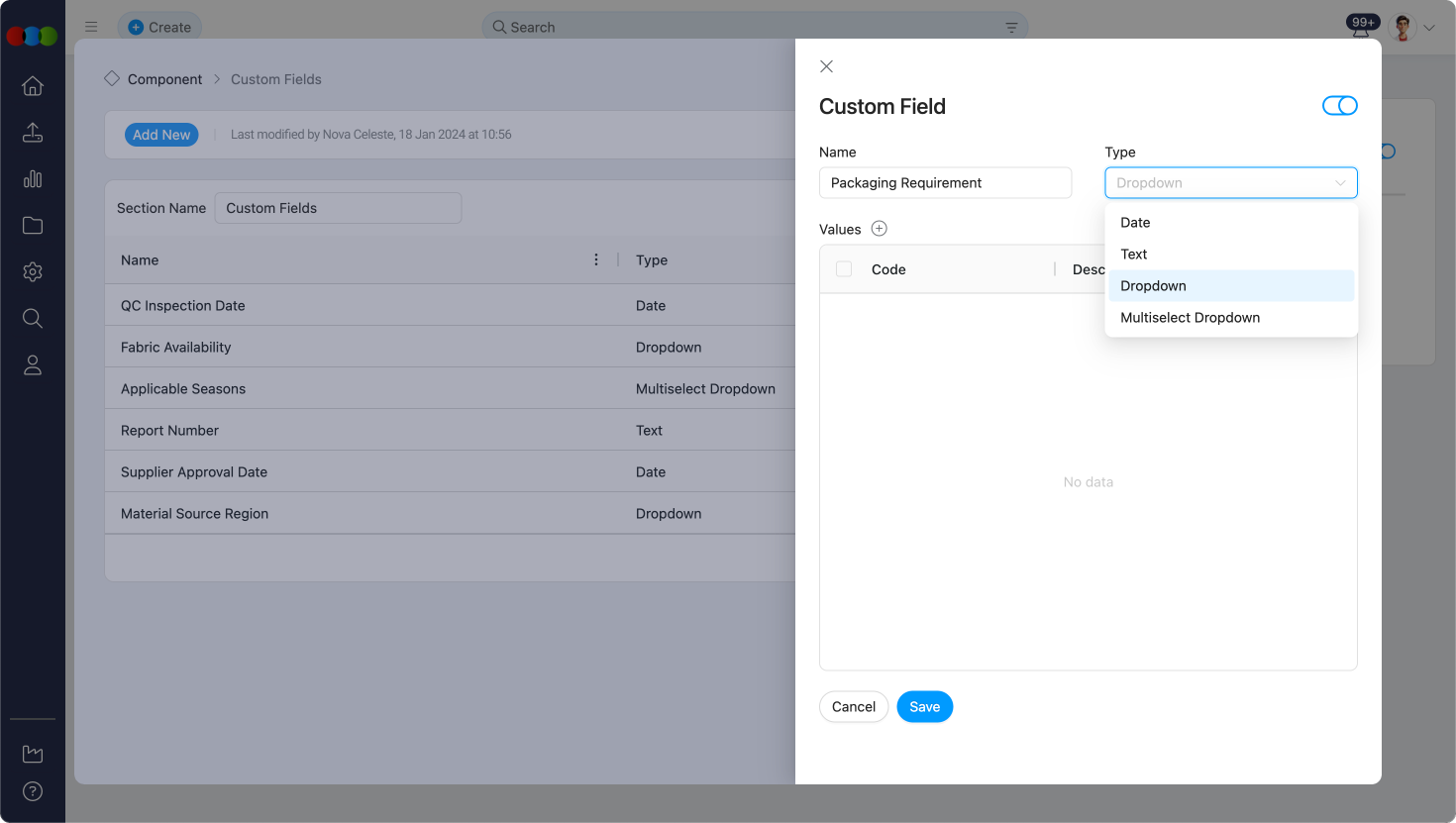Open the help question mark icon
Viewport: 1456px width, 823px height.
pos(33,791)
